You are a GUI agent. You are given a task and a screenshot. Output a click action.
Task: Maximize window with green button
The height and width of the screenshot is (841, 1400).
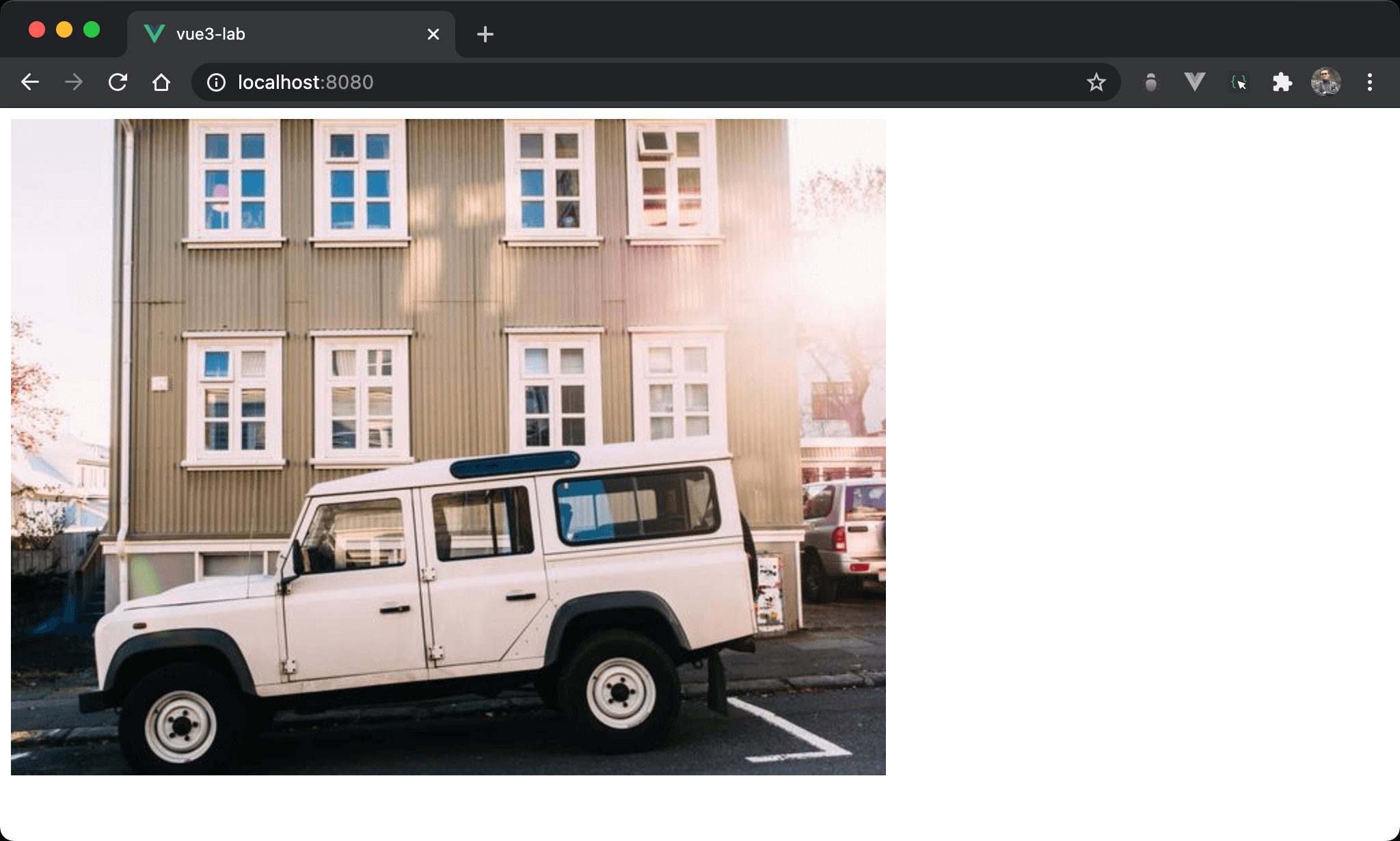click(92, 30)
